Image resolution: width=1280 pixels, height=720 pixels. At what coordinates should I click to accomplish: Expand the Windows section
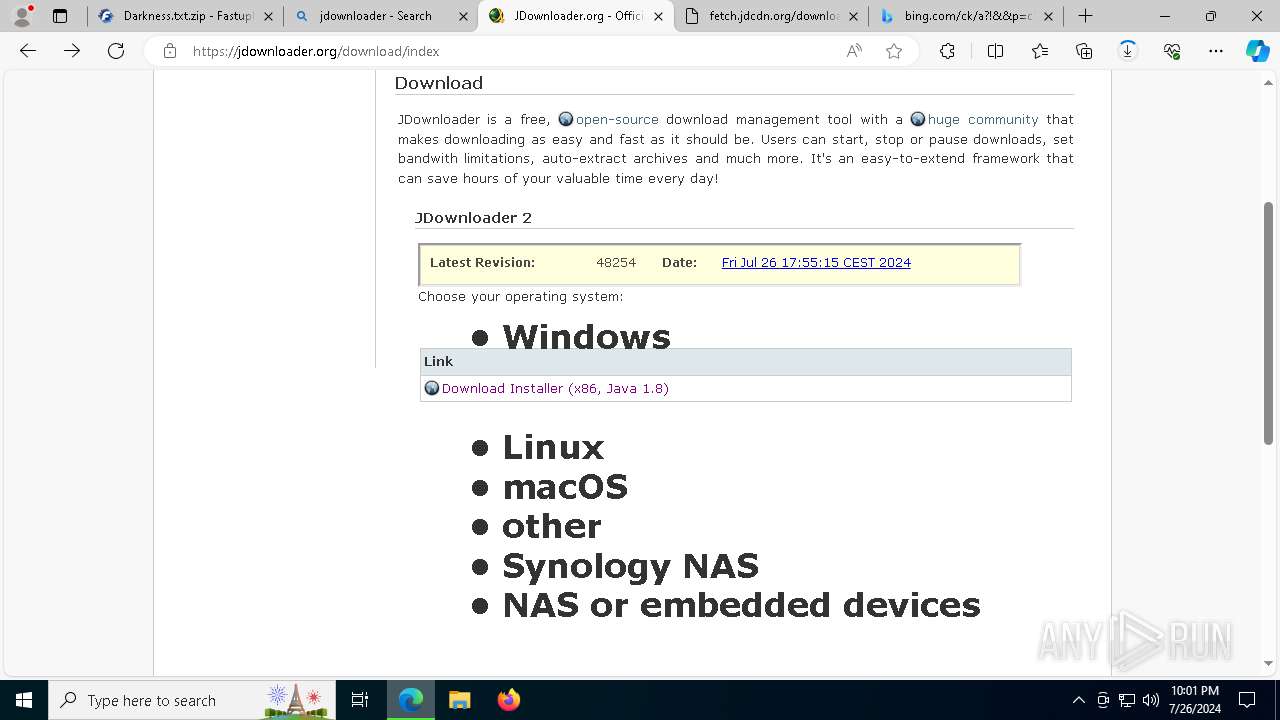click(x=586, y=337)
